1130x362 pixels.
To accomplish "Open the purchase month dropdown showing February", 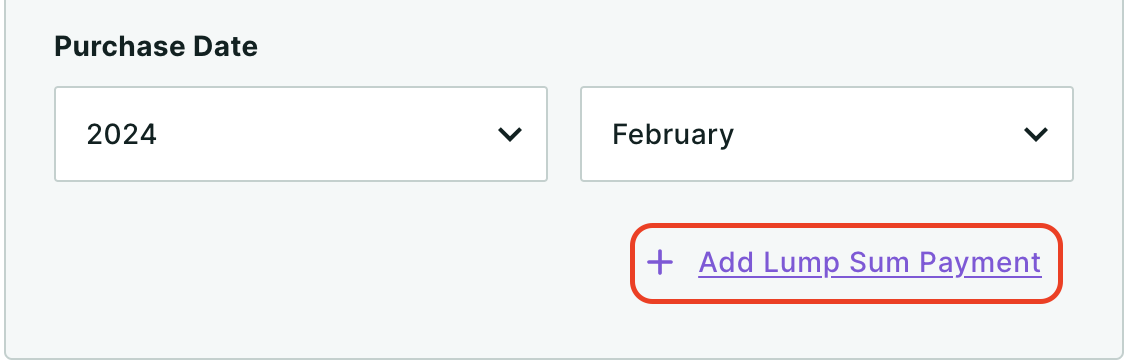I will tap(827, 134).
